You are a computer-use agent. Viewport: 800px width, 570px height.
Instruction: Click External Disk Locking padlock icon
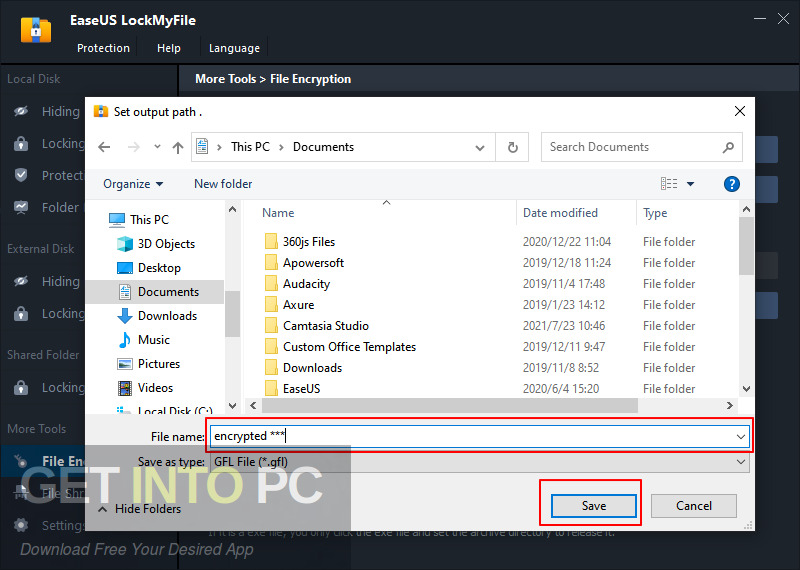[x=21, y=313]
